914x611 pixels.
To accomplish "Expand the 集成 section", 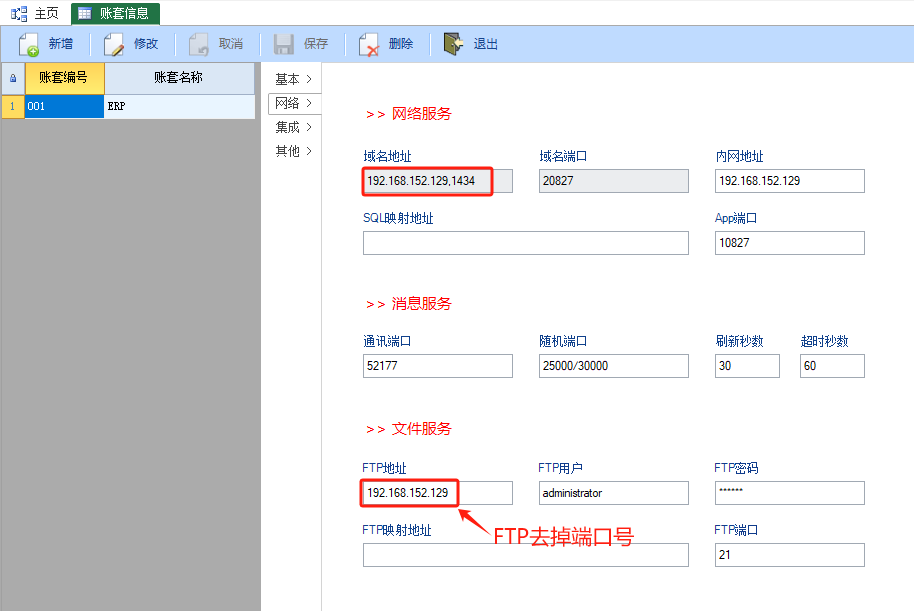I will (x=293, y=127).
